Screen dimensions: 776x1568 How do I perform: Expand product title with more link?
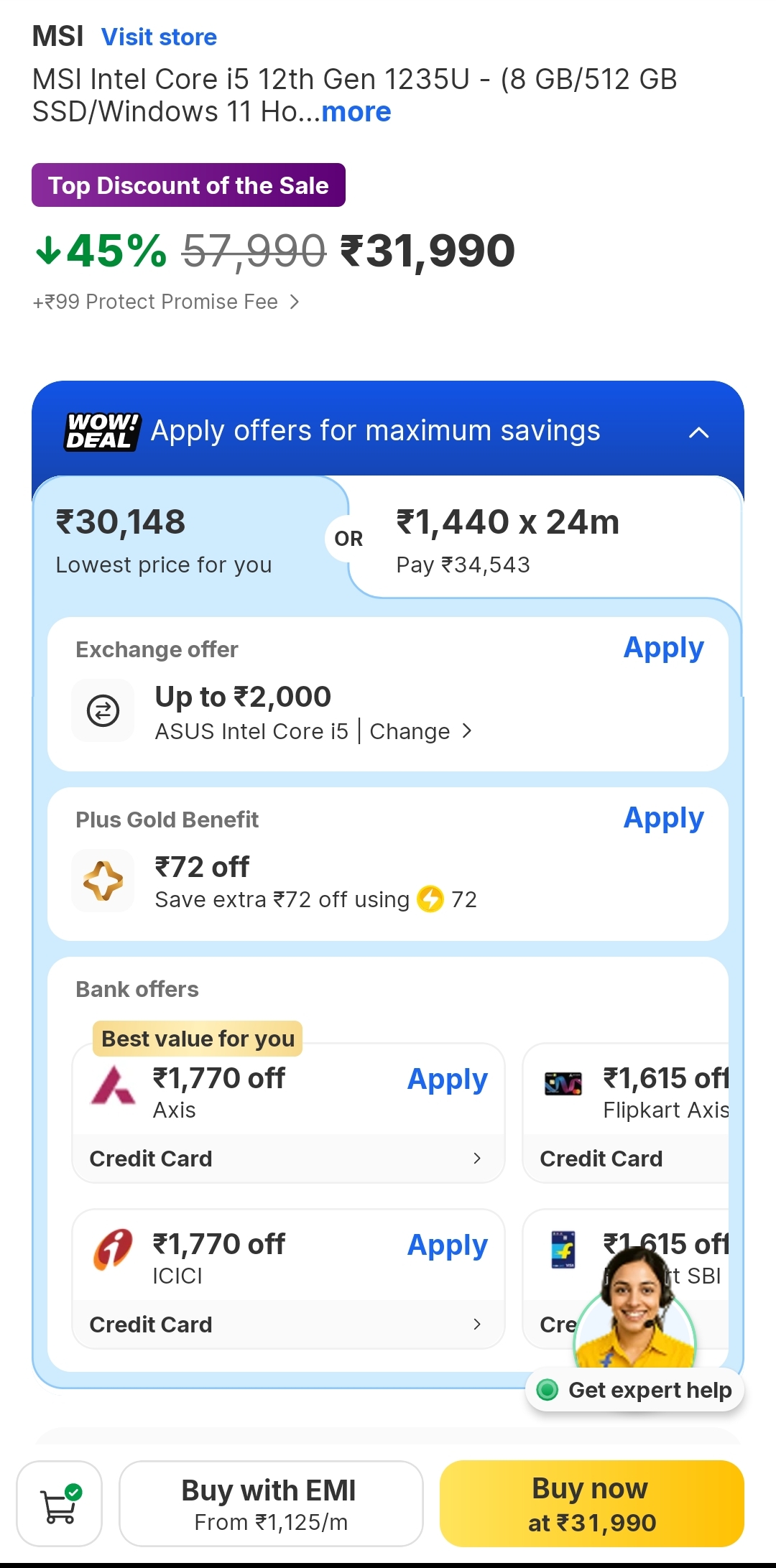[356, 112]
